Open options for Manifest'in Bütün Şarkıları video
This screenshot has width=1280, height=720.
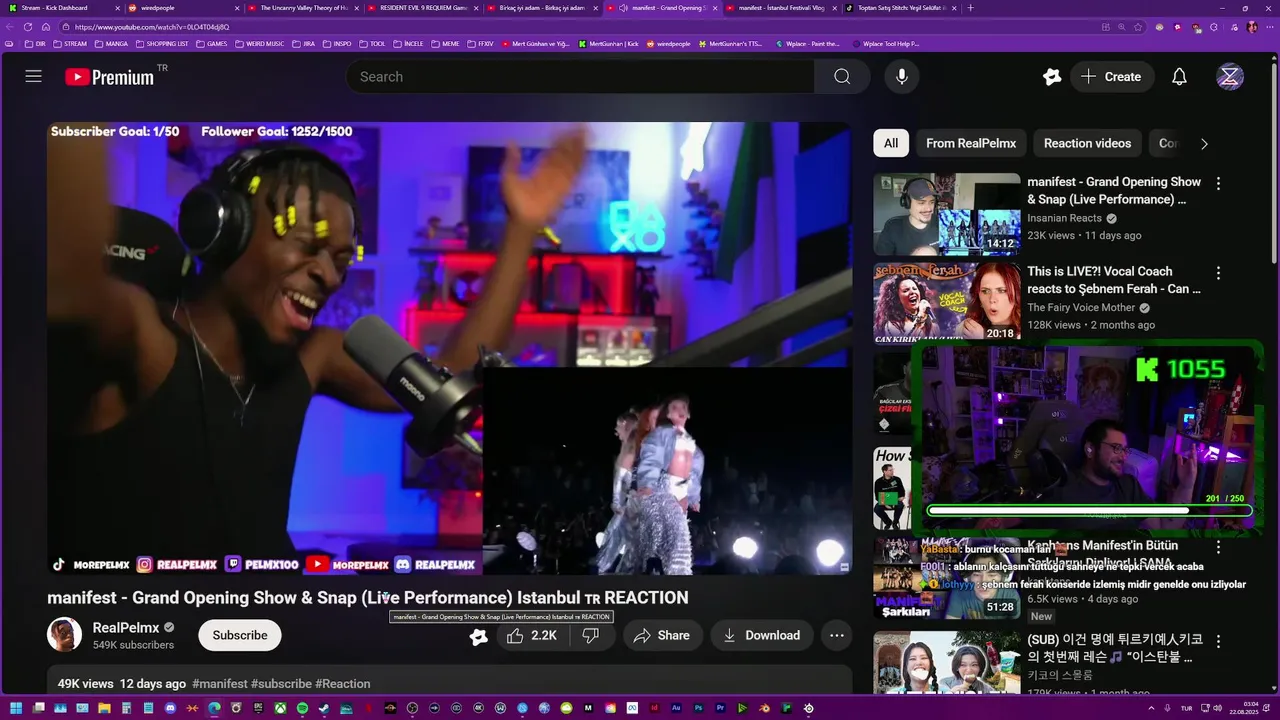click(1218, 547)
